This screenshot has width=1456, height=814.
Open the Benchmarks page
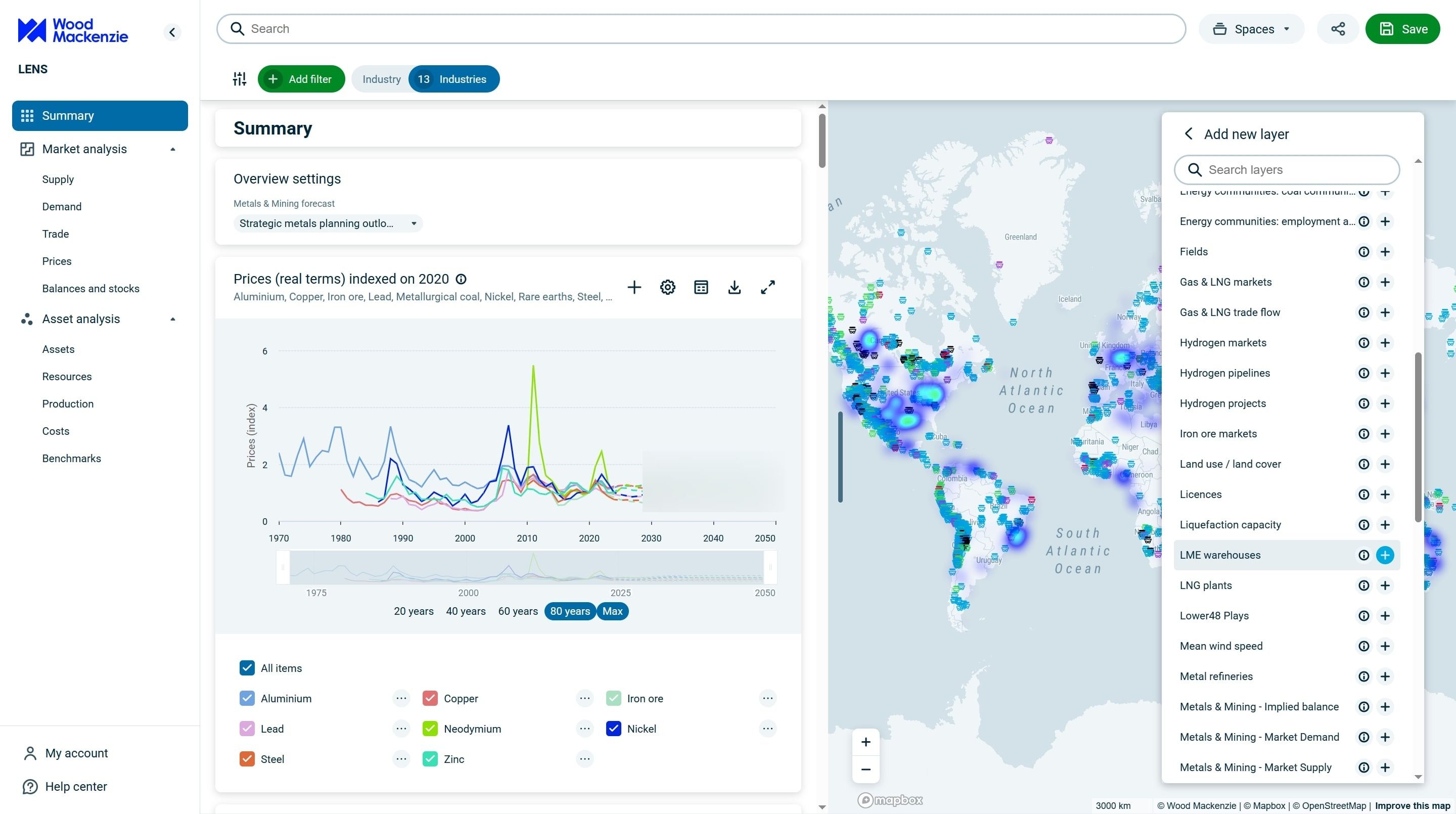pos(71,459)
